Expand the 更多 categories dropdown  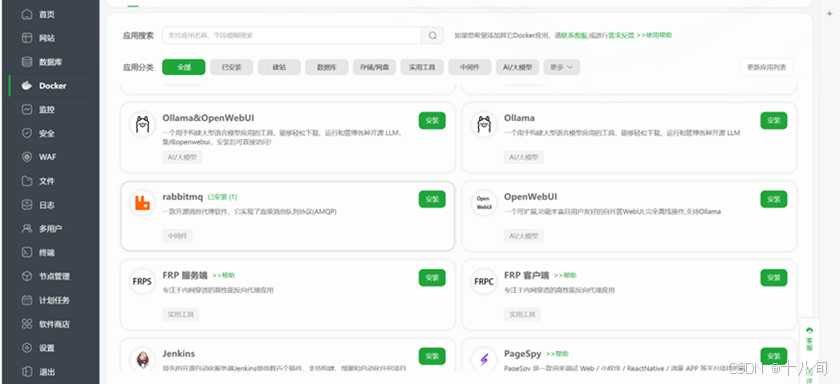click(561, 67)
